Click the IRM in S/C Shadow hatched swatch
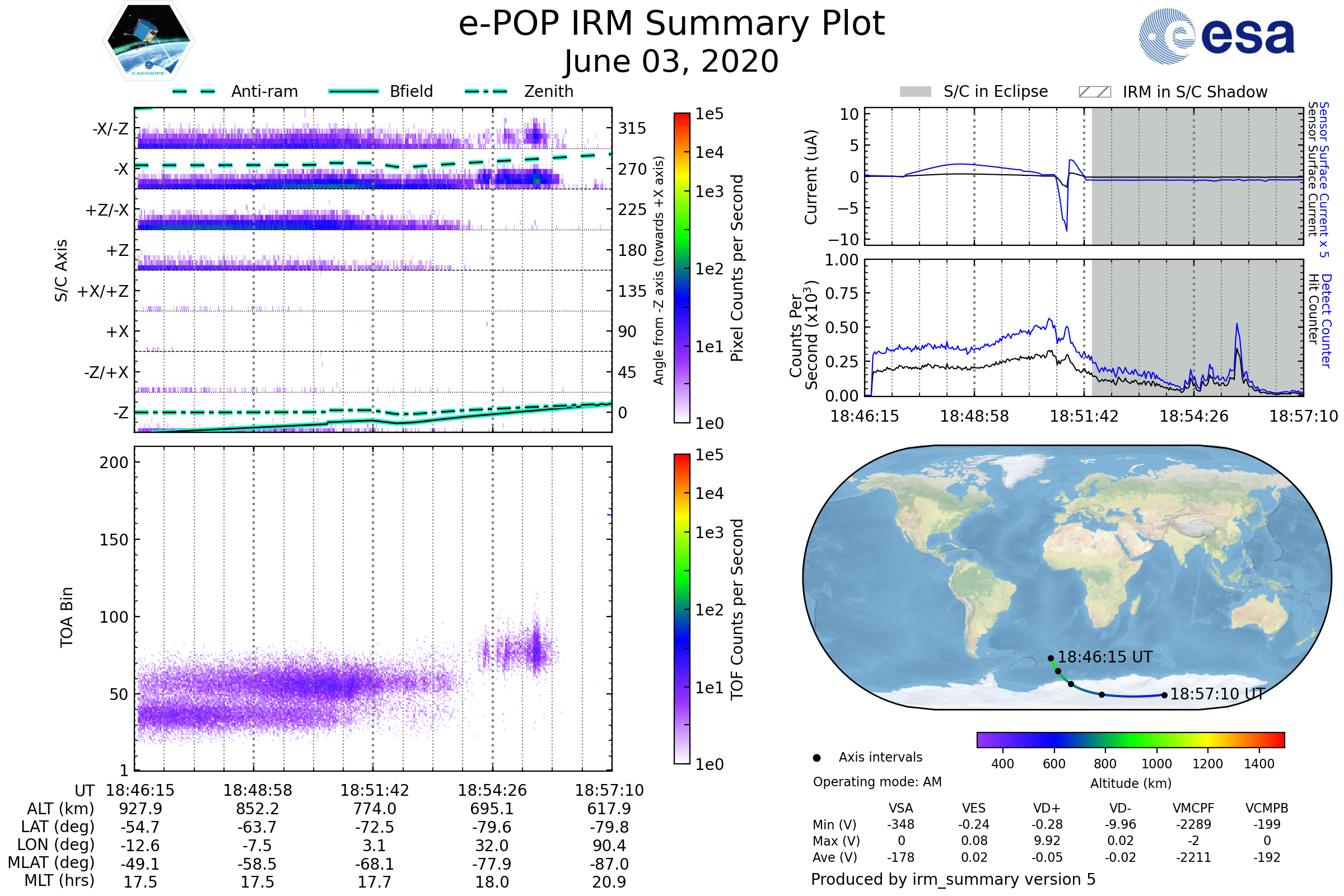 [x=1094, y=92]
